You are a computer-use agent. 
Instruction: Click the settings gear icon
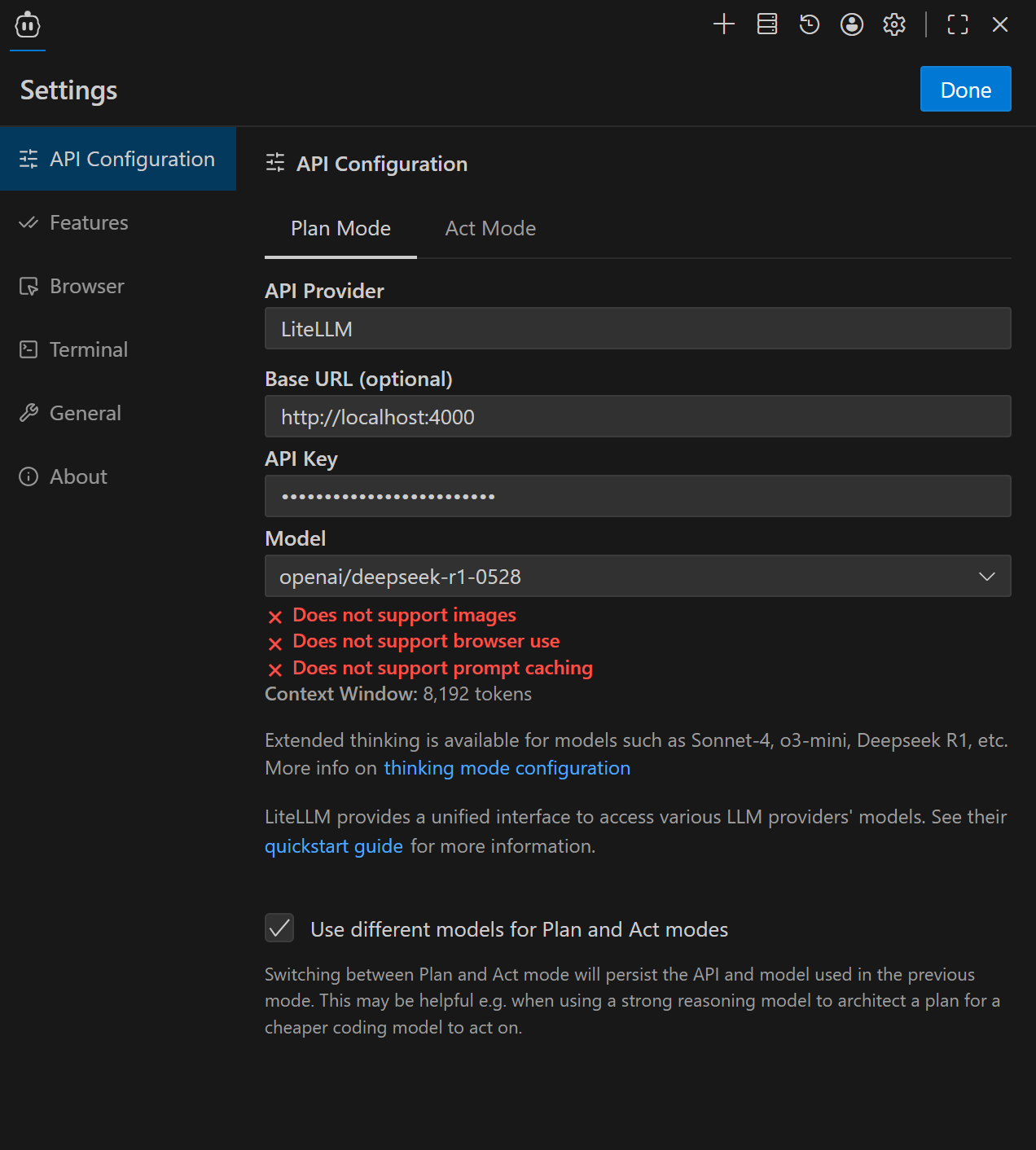click(x=893, y=24)
